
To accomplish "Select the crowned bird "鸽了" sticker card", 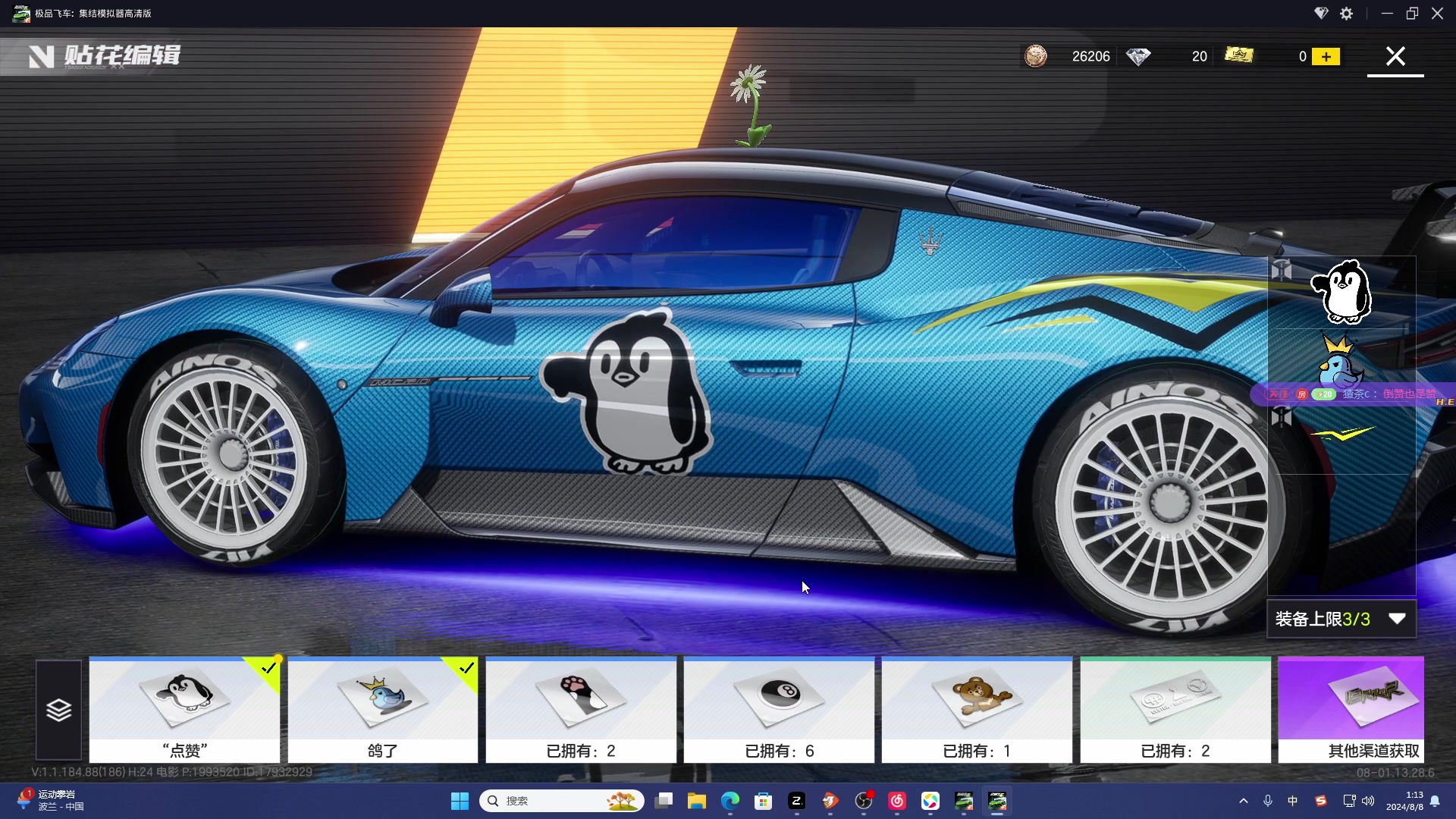I will (383, 710).
